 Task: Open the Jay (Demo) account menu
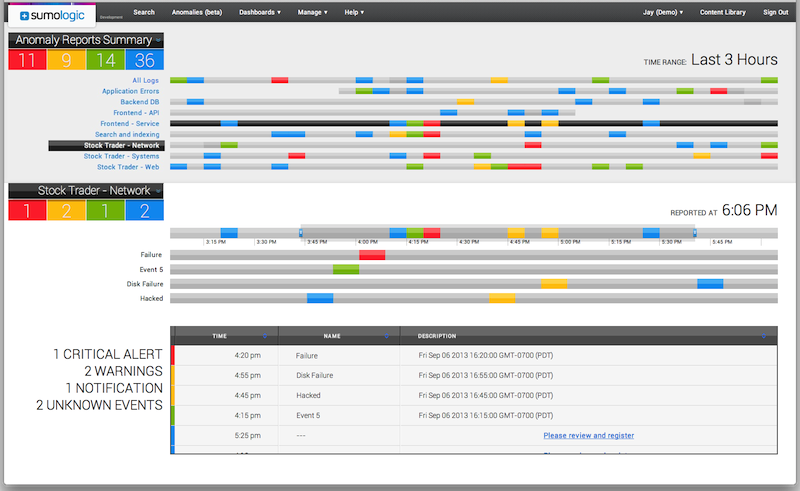(x=663, y=12)
